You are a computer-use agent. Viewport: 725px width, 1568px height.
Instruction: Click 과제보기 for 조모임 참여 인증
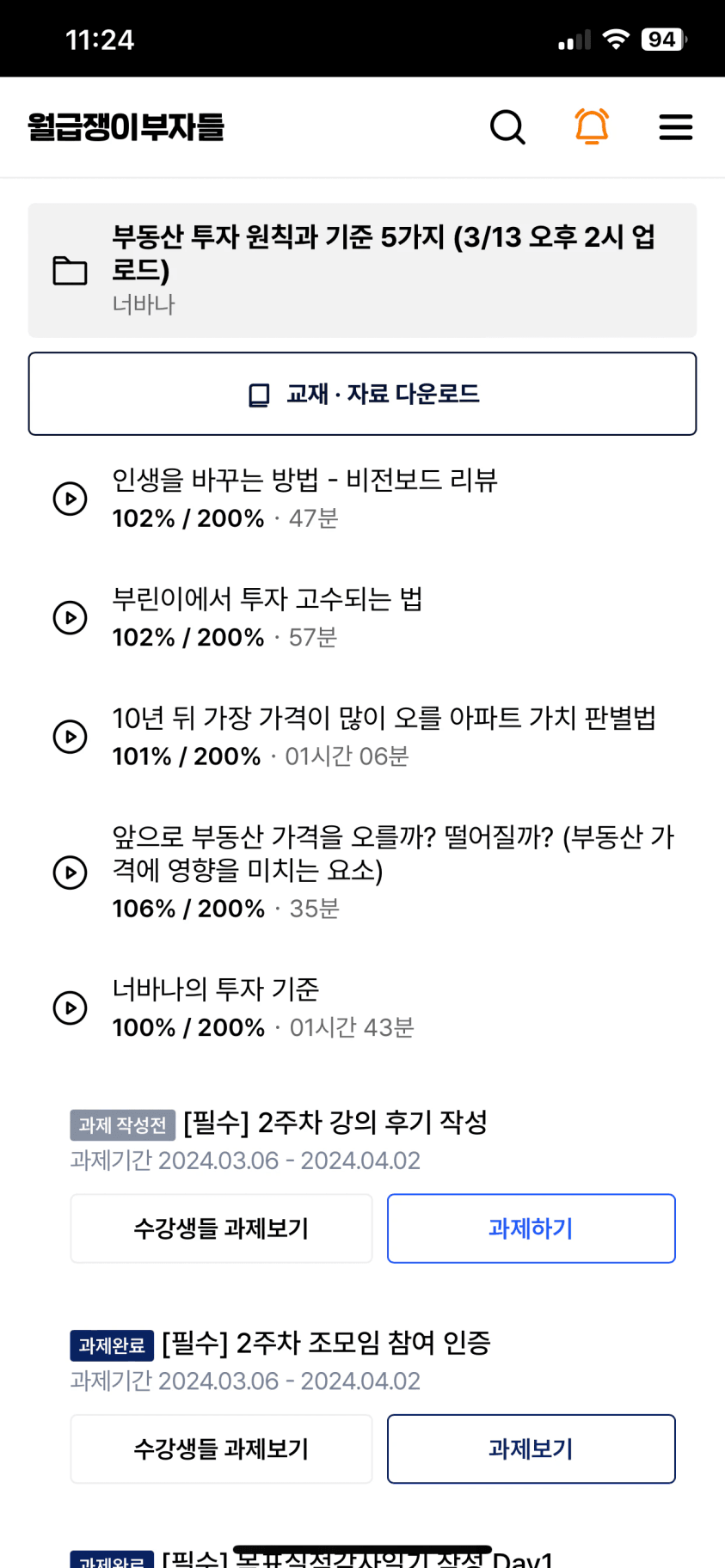(x=531, y=1449)
